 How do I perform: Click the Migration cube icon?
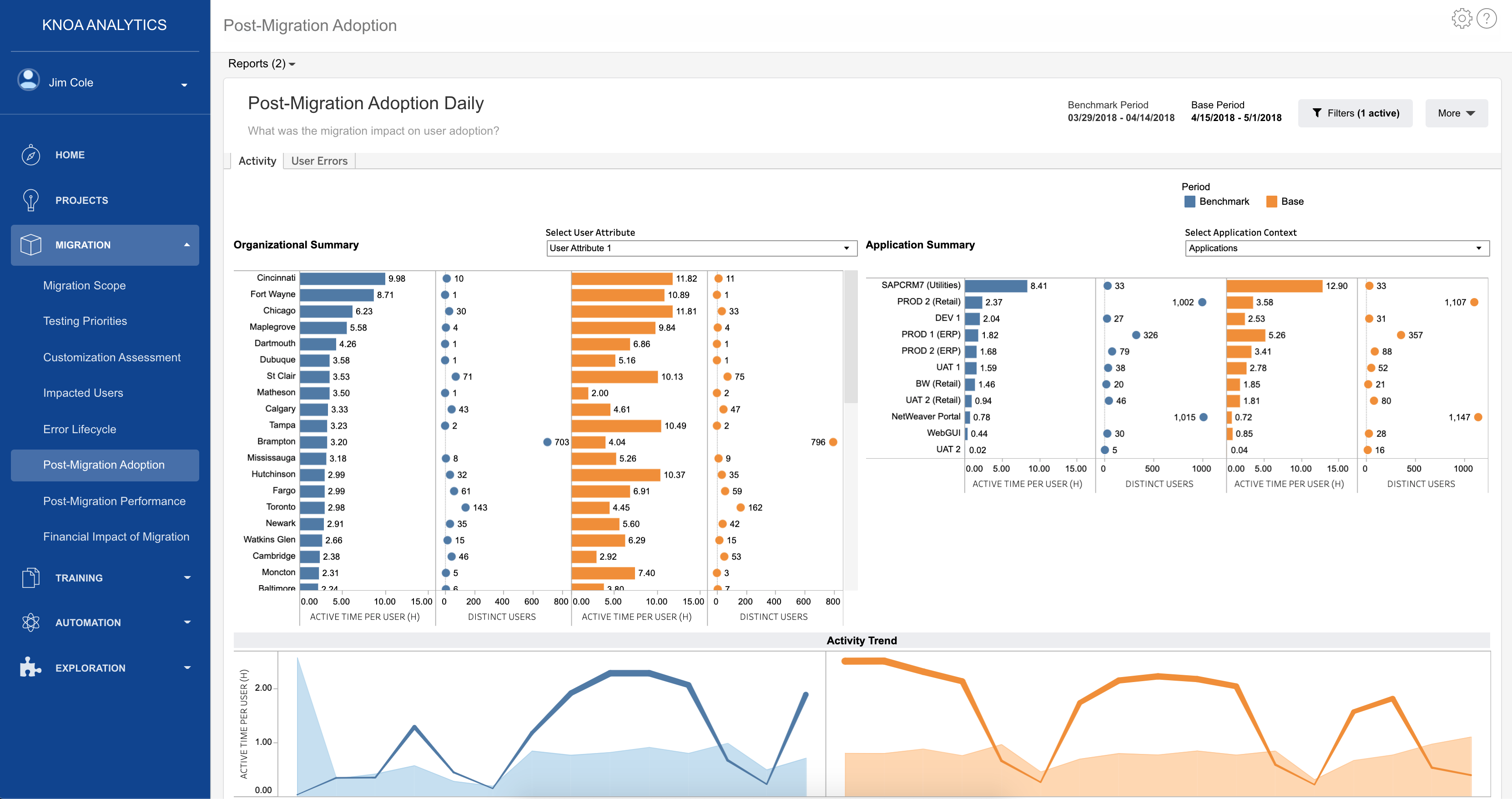coord(30,245)
